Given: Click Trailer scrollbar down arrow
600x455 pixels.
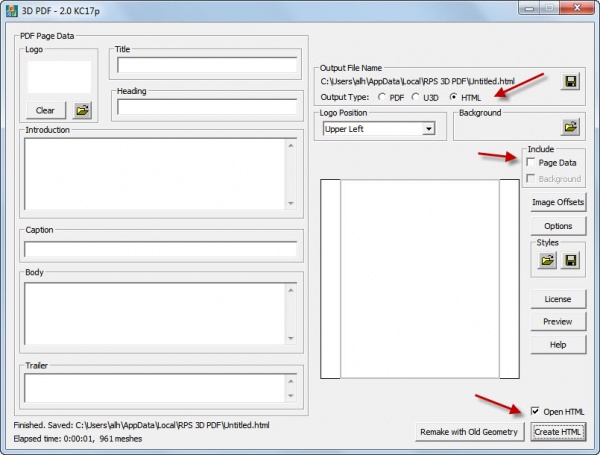Looking at the screenshot, I should [x=291, y=396].
